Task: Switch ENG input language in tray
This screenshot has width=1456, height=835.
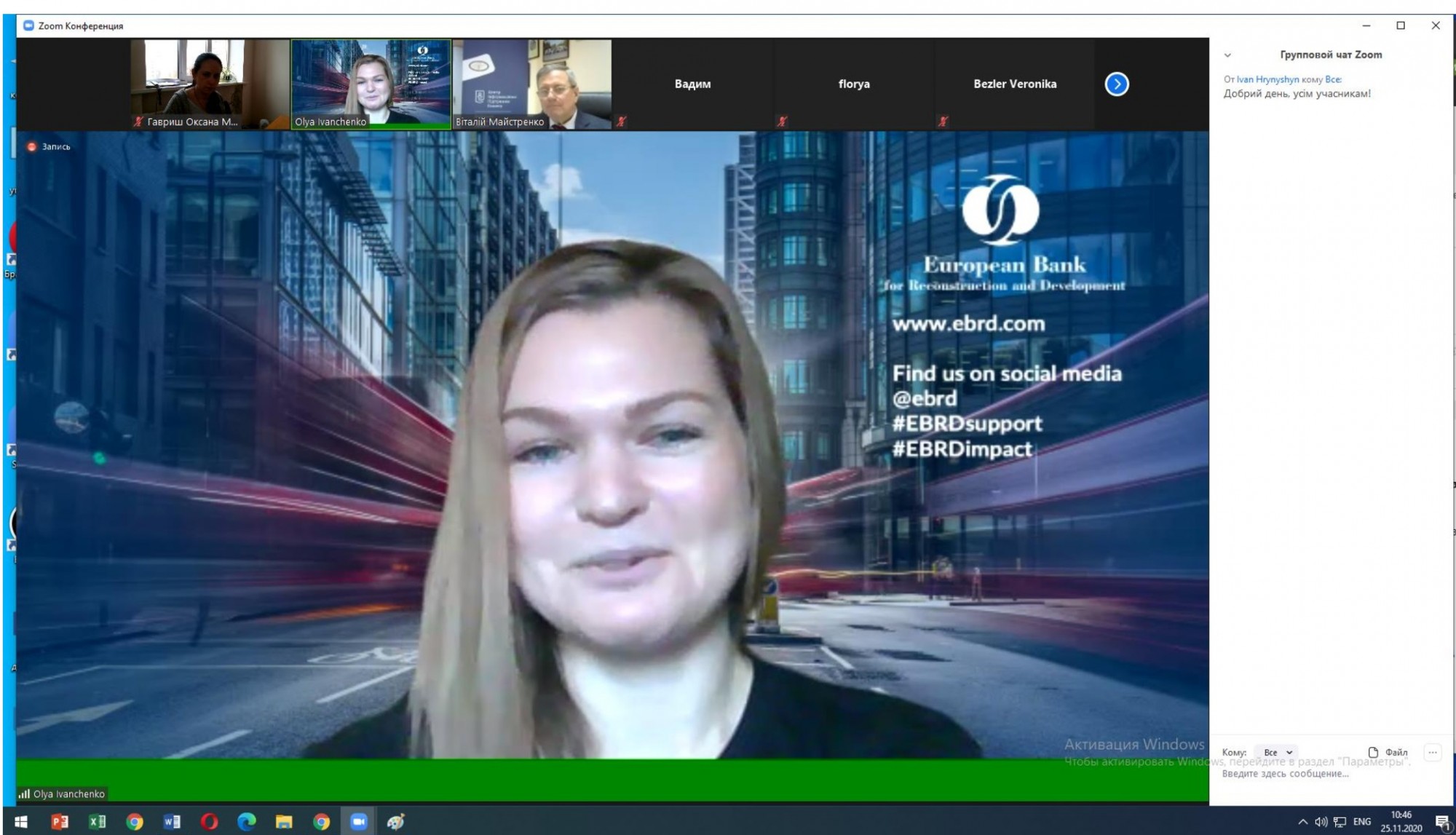Action: 1361,822
